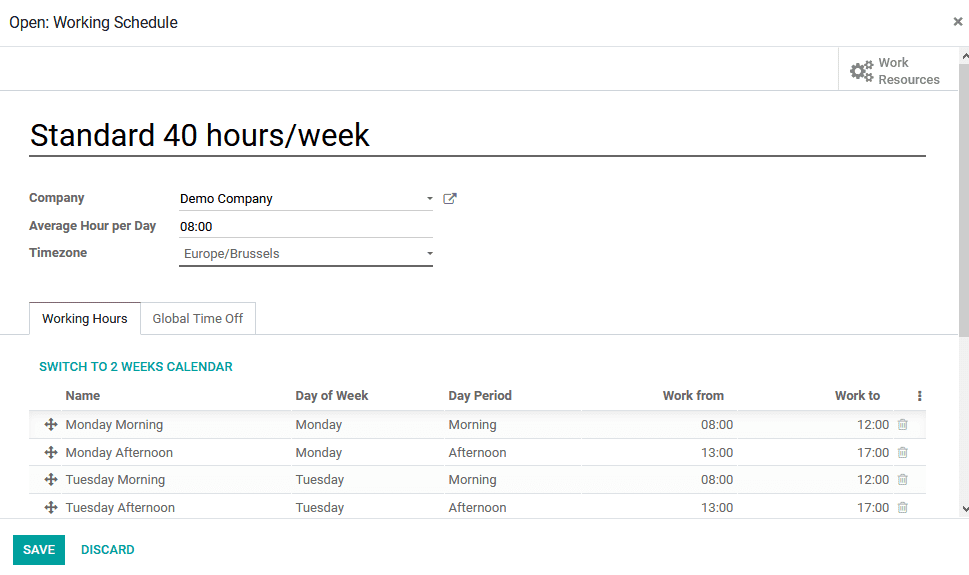969x575 pixels.
Task: Sort by Day of Week column
Action: pyautogui.click(x=331, y=396)
